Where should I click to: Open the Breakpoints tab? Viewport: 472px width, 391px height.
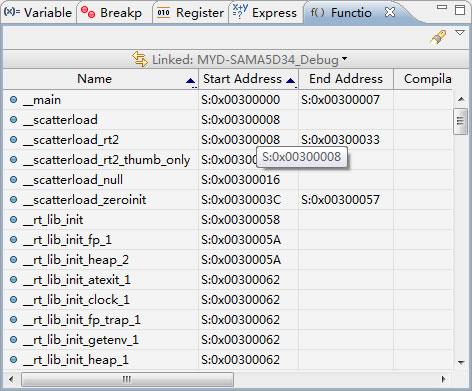(112, 13)
